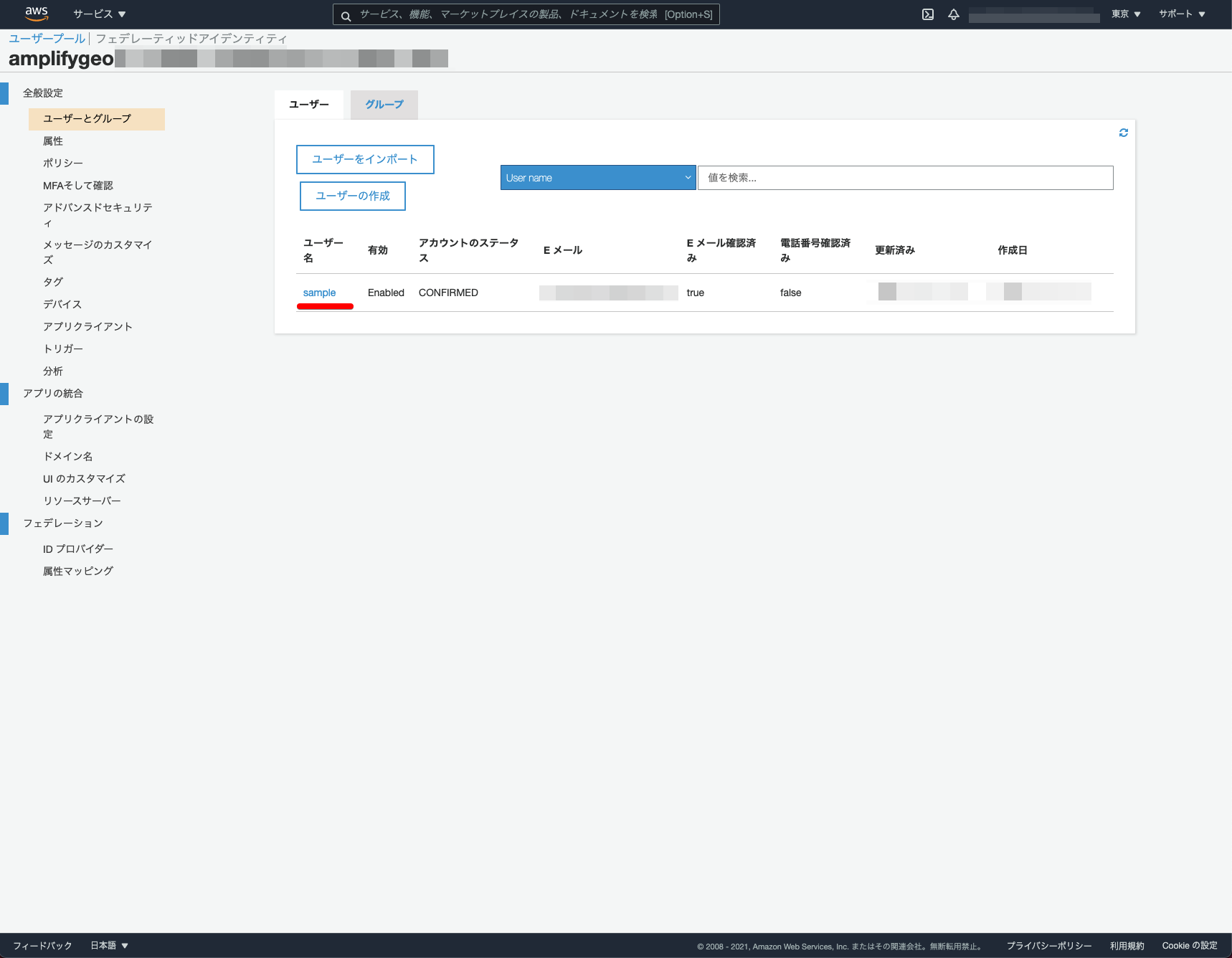Viewport: 1232px width, 958px height.
Task: Open the notifications bell icon
Action: (954, 14)
